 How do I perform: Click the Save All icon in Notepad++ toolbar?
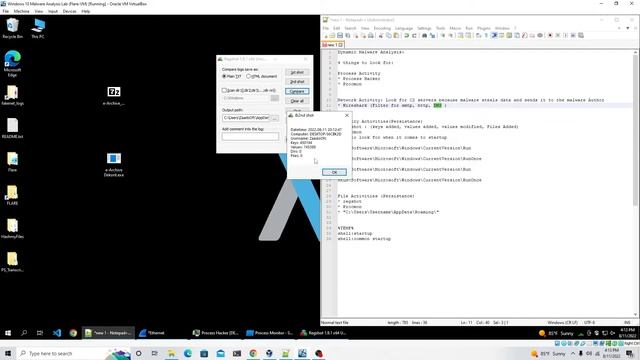(x=347, y=36)
